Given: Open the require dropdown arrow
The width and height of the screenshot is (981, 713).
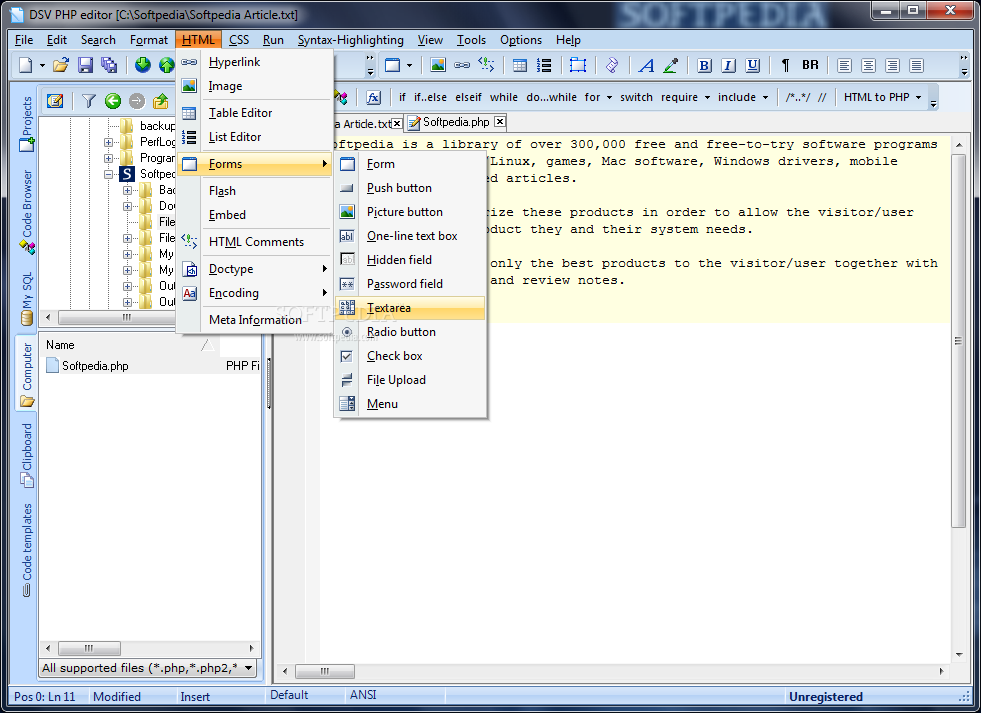Looking at the screenshot, I should coord(708,98).
